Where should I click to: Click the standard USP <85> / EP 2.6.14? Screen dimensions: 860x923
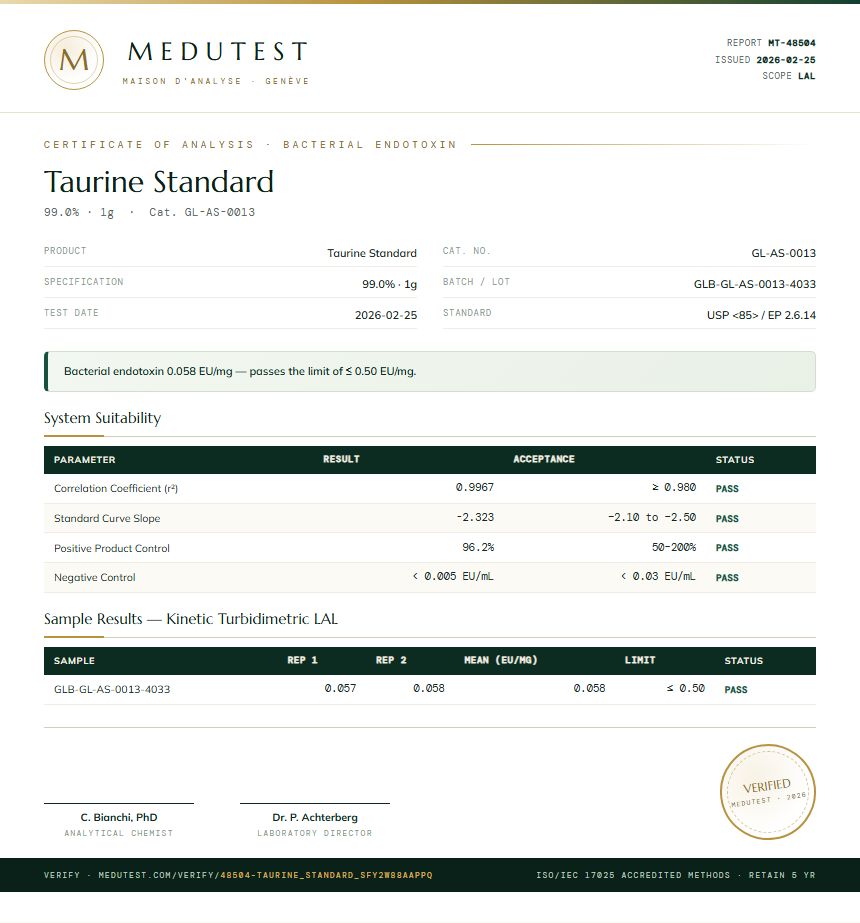(761, 316)
